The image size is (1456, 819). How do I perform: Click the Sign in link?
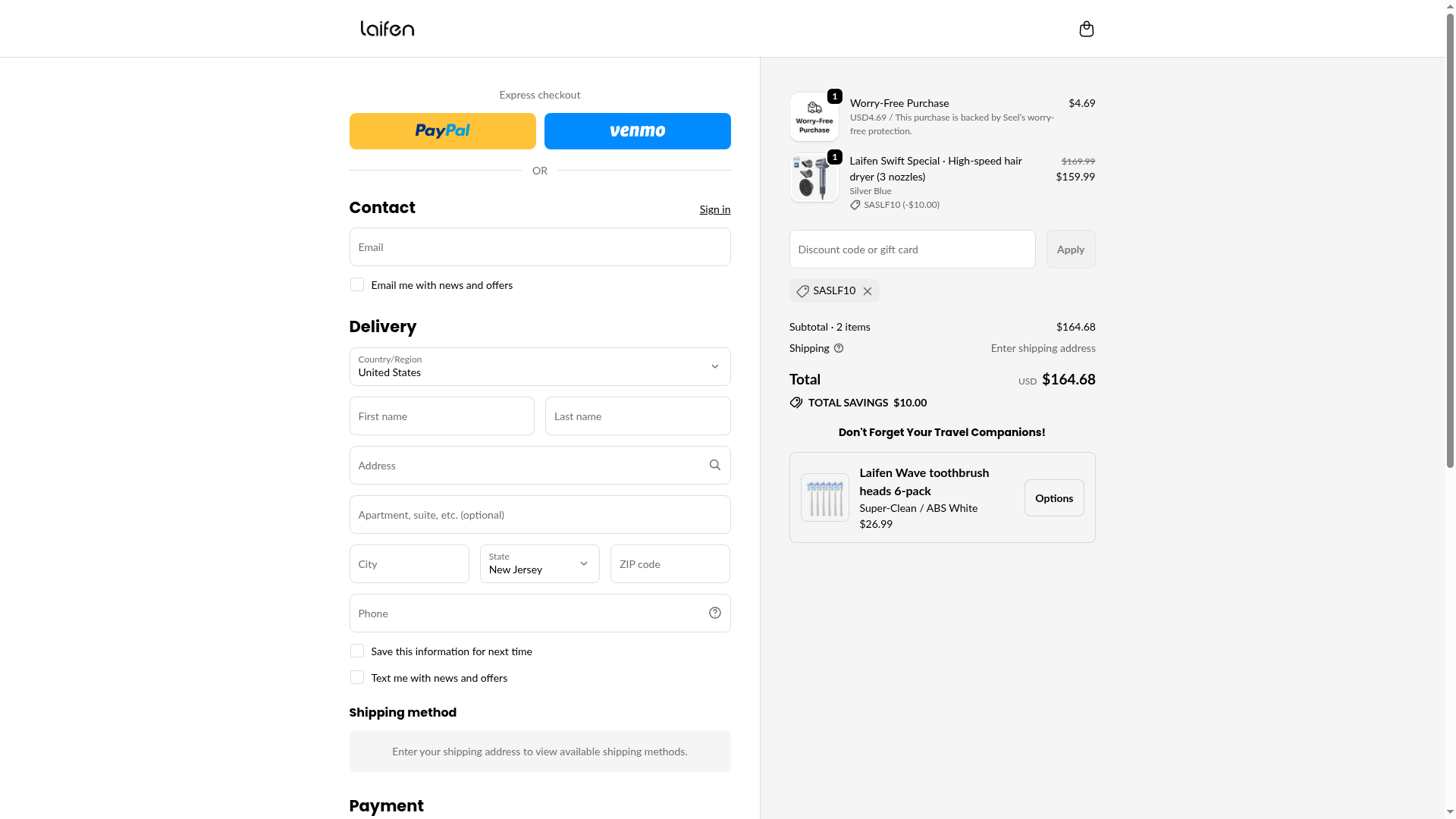click(x=714, y=209)
